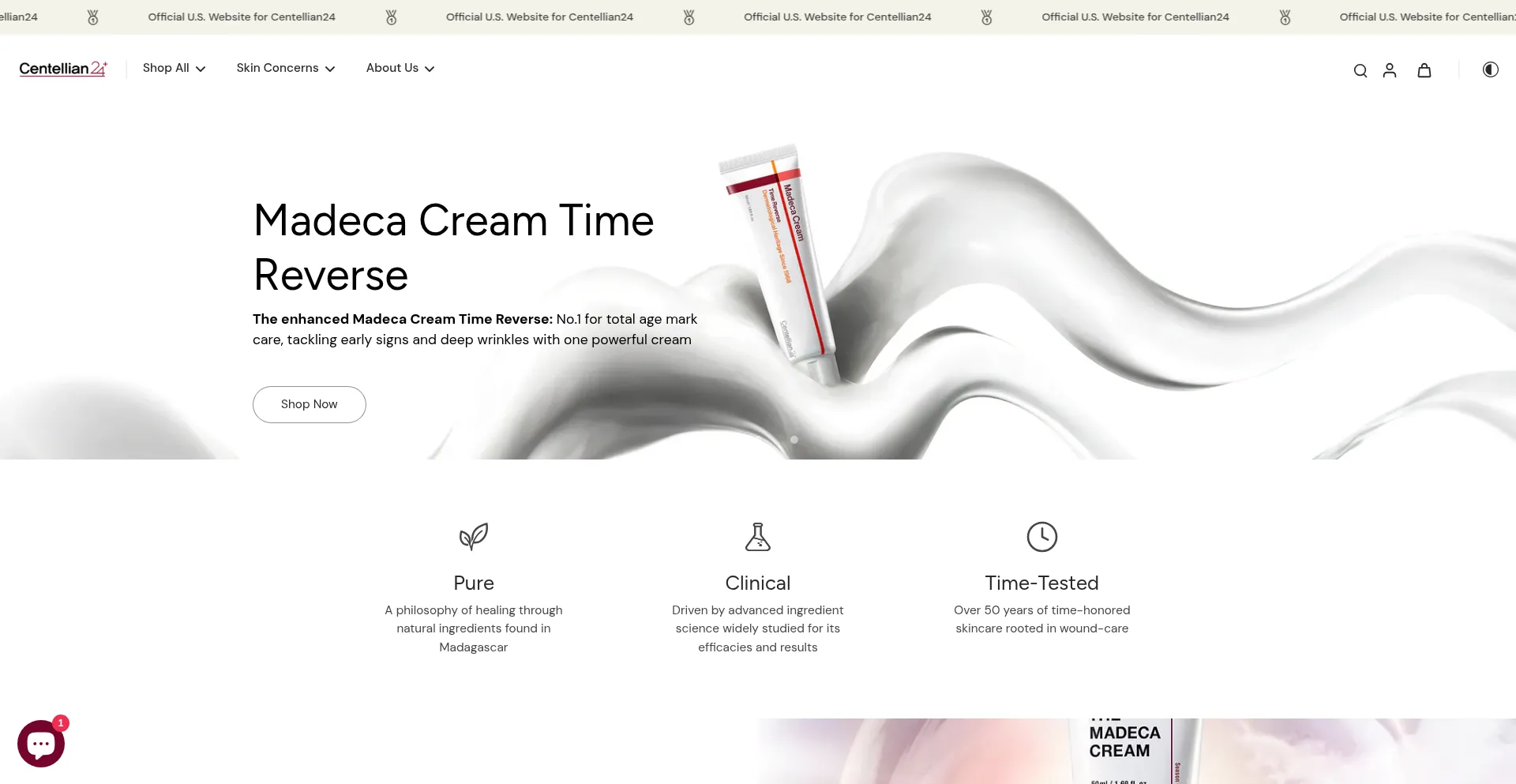Expand the Shop All dropdown
Image resolution: width=1516 pixels, height=784 pixels.
click(x=174, y=68)
